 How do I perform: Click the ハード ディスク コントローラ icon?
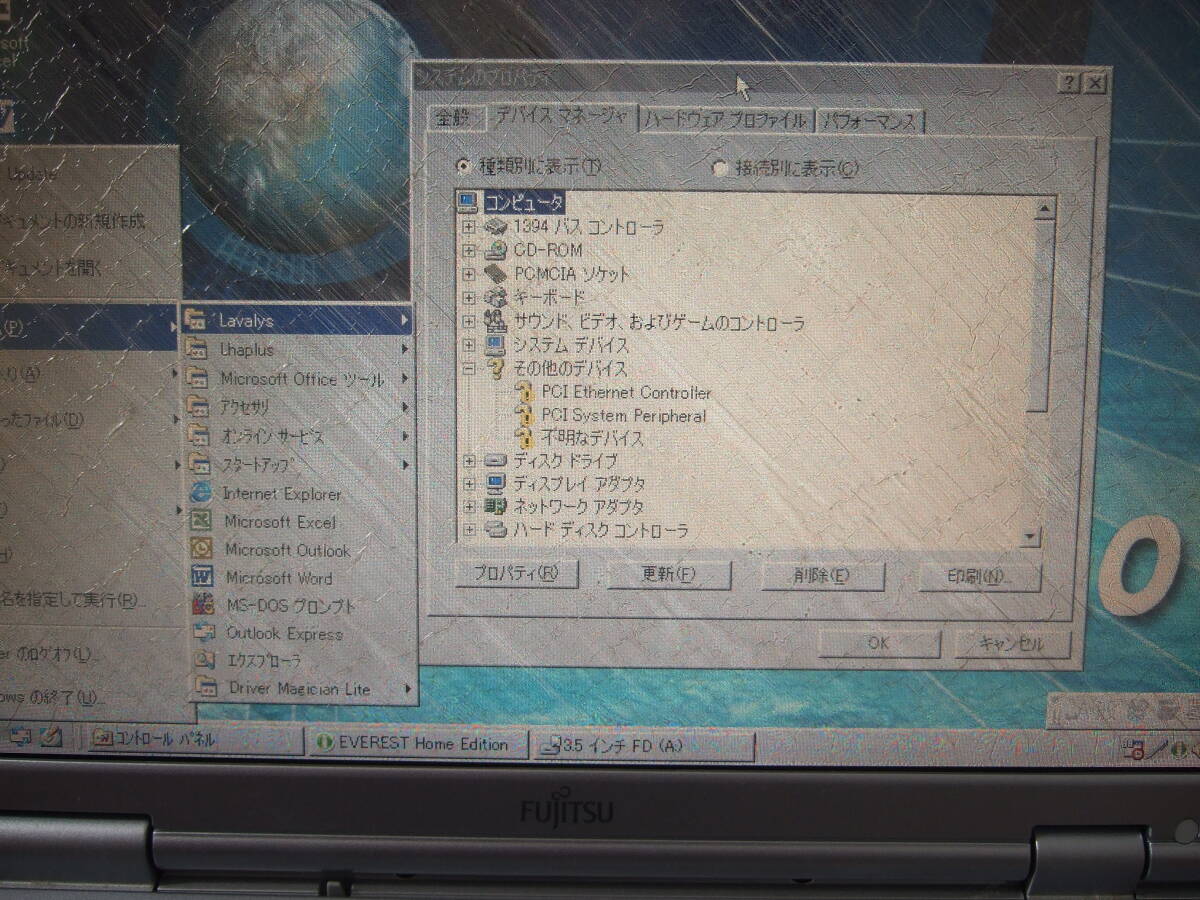click(x=496, y=530)
